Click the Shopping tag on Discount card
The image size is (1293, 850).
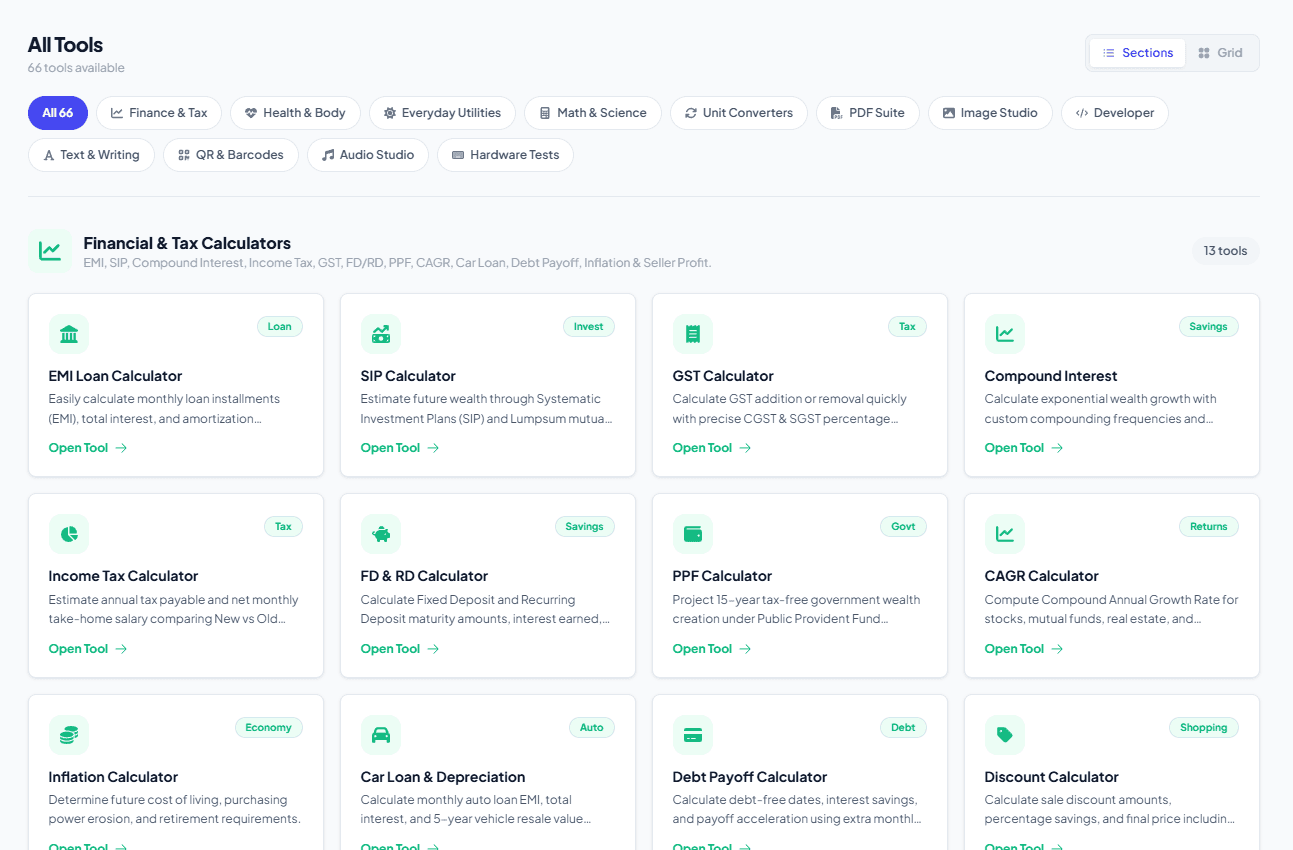[x=1204, y=727]
